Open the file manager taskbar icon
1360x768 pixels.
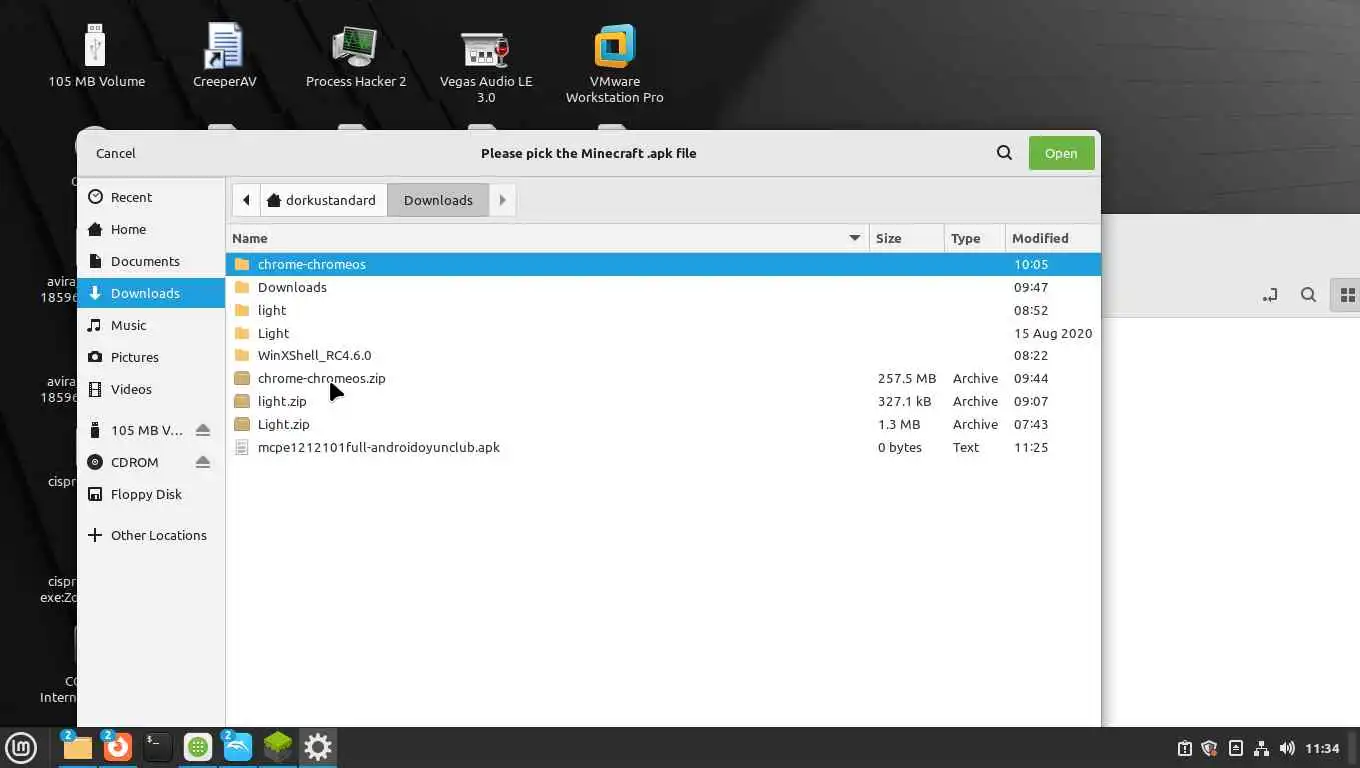pyautogui.click(x=77, y=747)
